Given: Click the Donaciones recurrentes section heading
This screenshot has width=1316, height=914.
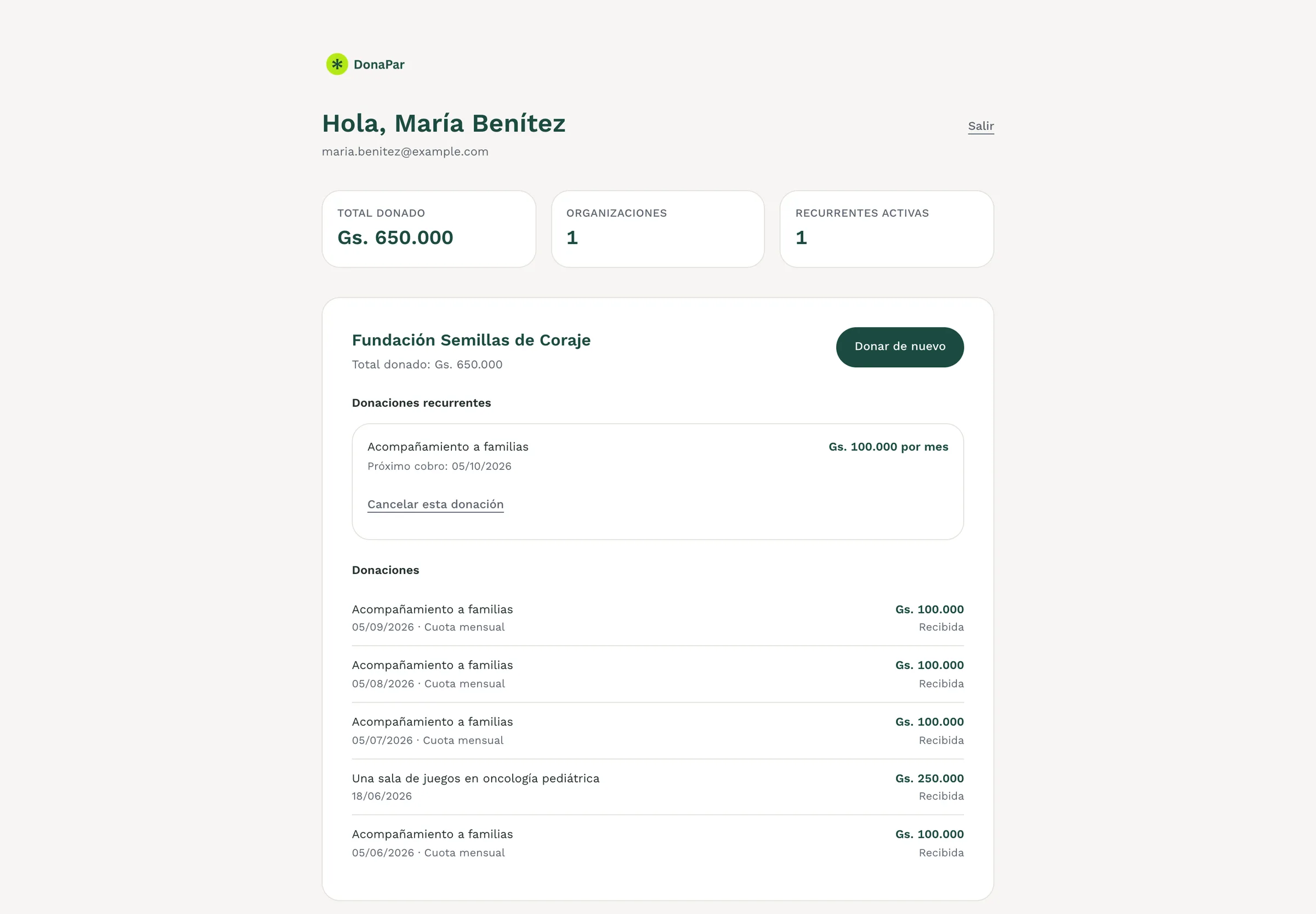Looking at the screenshot, I should 421,403.
